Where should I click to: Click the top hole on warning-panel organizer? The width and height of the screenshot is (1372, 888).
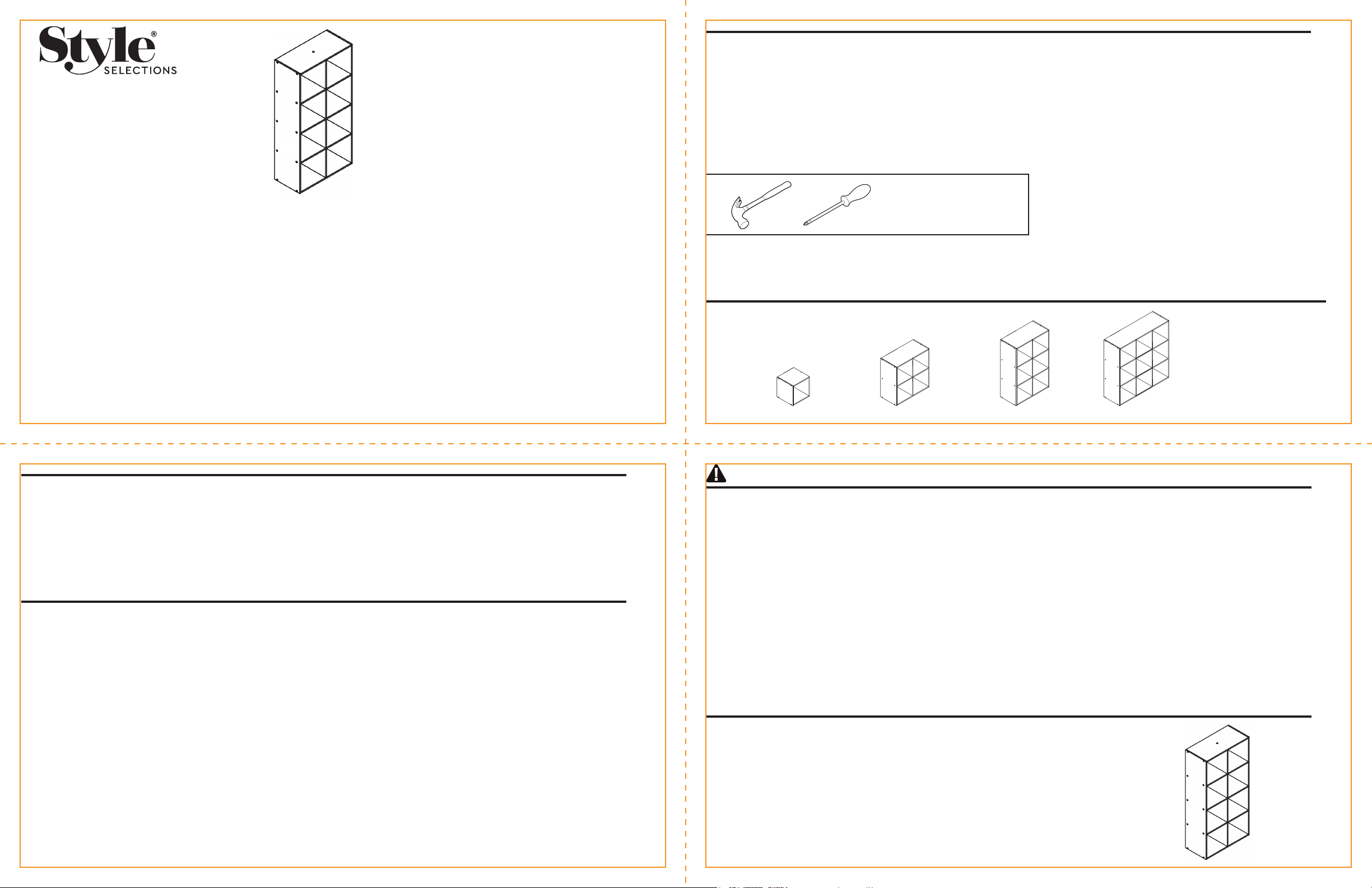(x=1217, y=743)
